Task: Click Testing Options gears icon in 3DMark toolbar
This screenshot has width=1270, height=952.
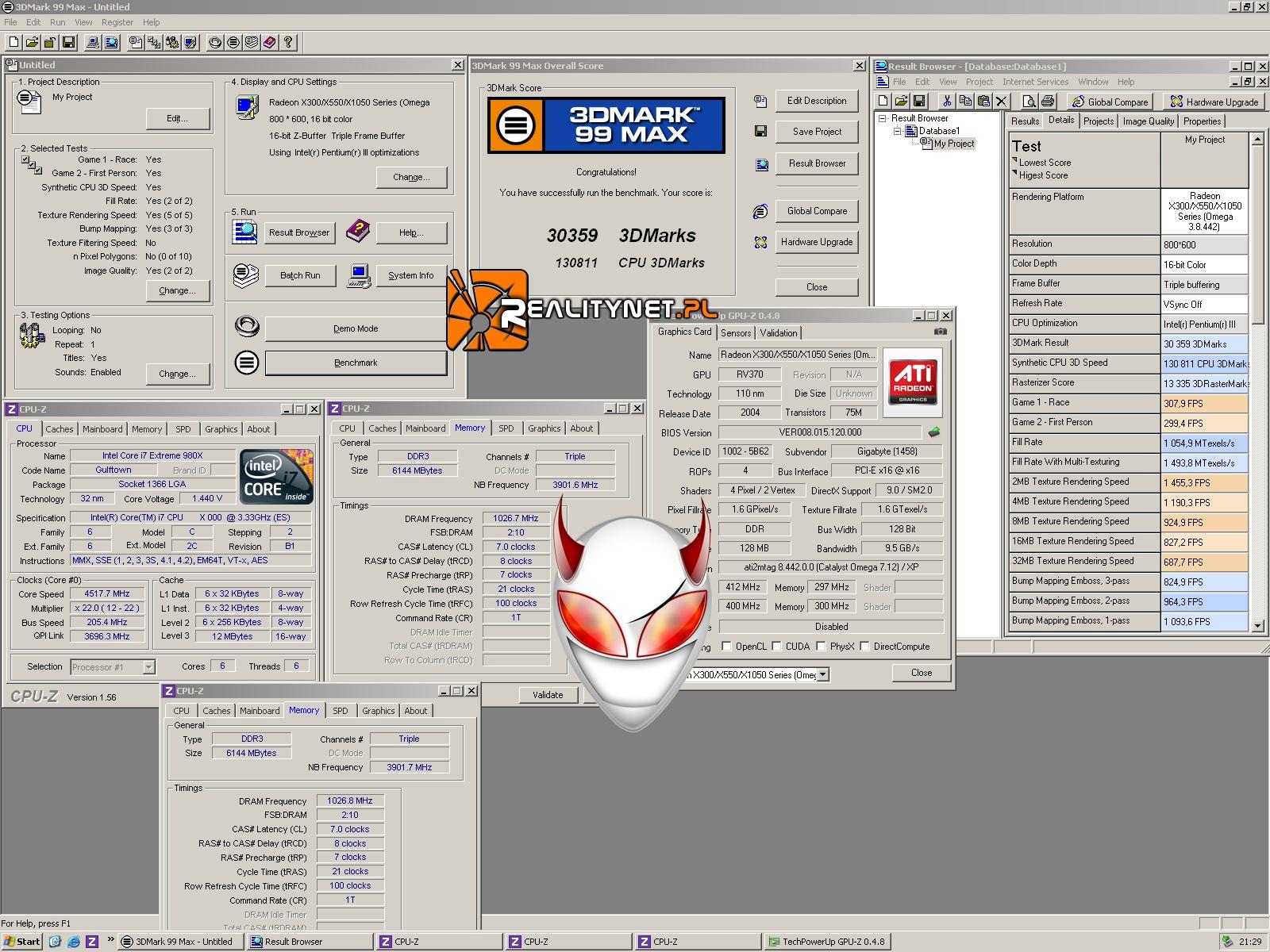Action: pyautogui.click(x=172, y=42)
